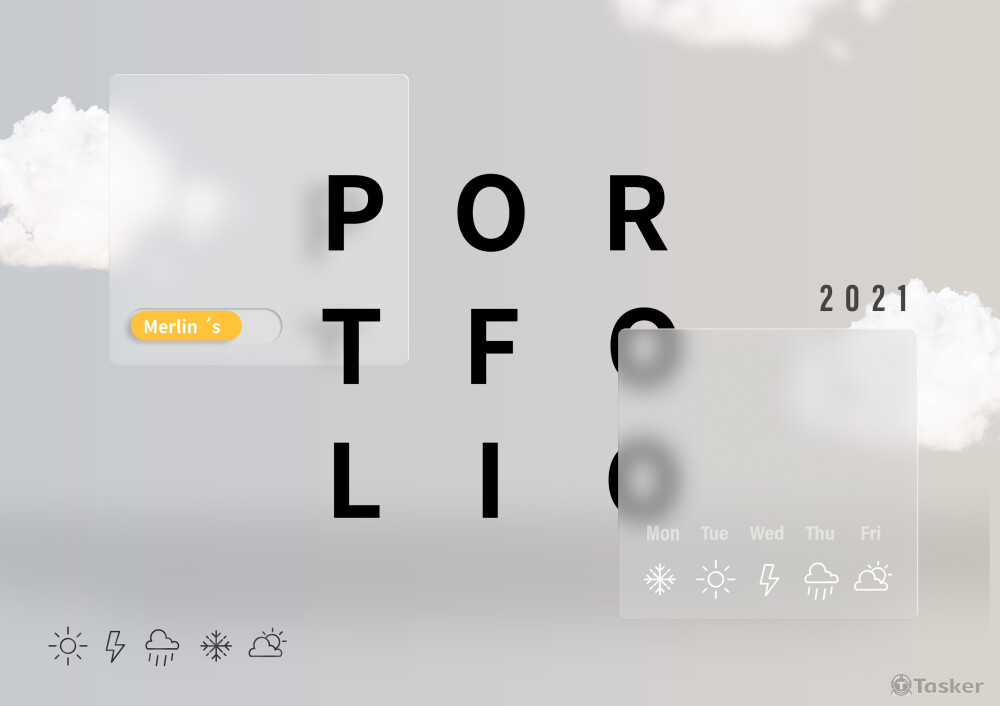
Task: Click the dark sun icon at bottom left
Action: pos(68,646)
